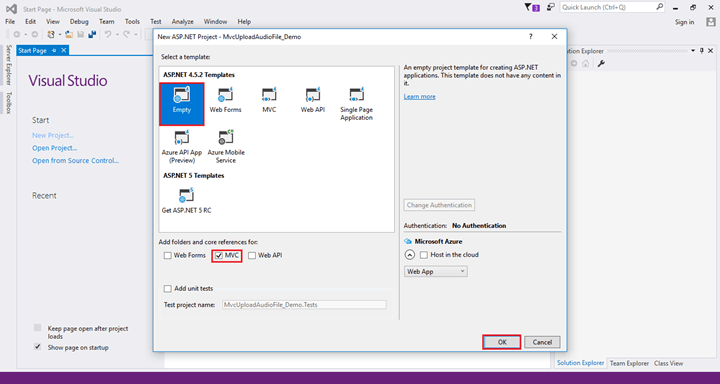Open the Toolbox side tab
Viewport: 720px width, 384px height.
(x=9, y=102)
